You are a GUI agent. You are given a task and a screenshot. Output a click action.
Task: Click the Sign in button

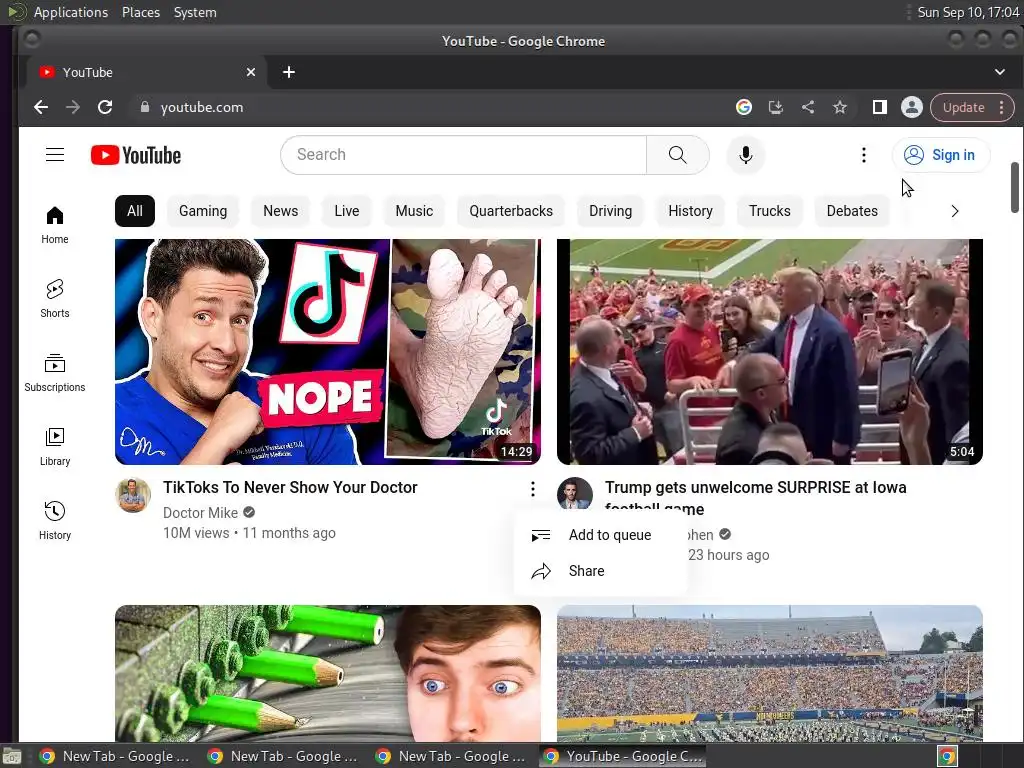(941, 155)
